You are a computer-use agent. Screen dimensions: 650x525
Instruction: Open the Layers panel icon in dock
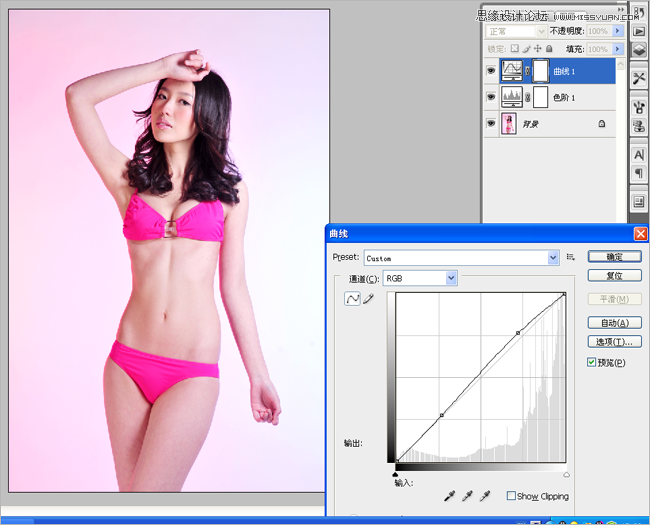coord(639,50)
